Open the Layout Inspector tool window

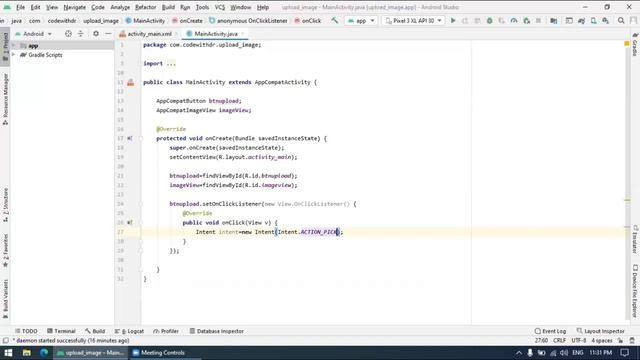click(600, 331)
